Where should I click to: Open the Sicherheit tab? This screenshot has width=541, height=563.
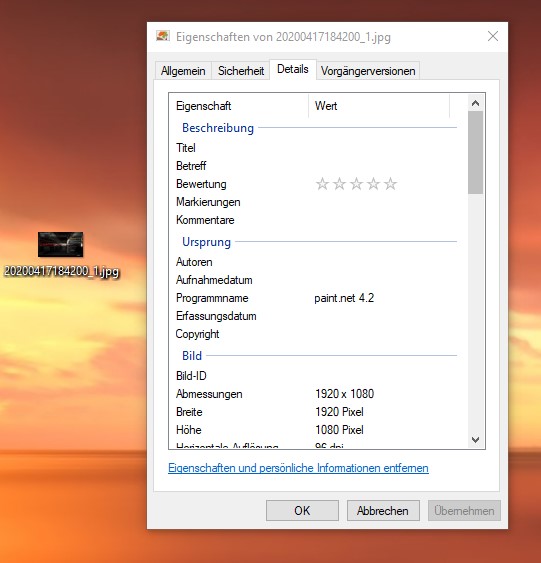(x=241, y=71)
